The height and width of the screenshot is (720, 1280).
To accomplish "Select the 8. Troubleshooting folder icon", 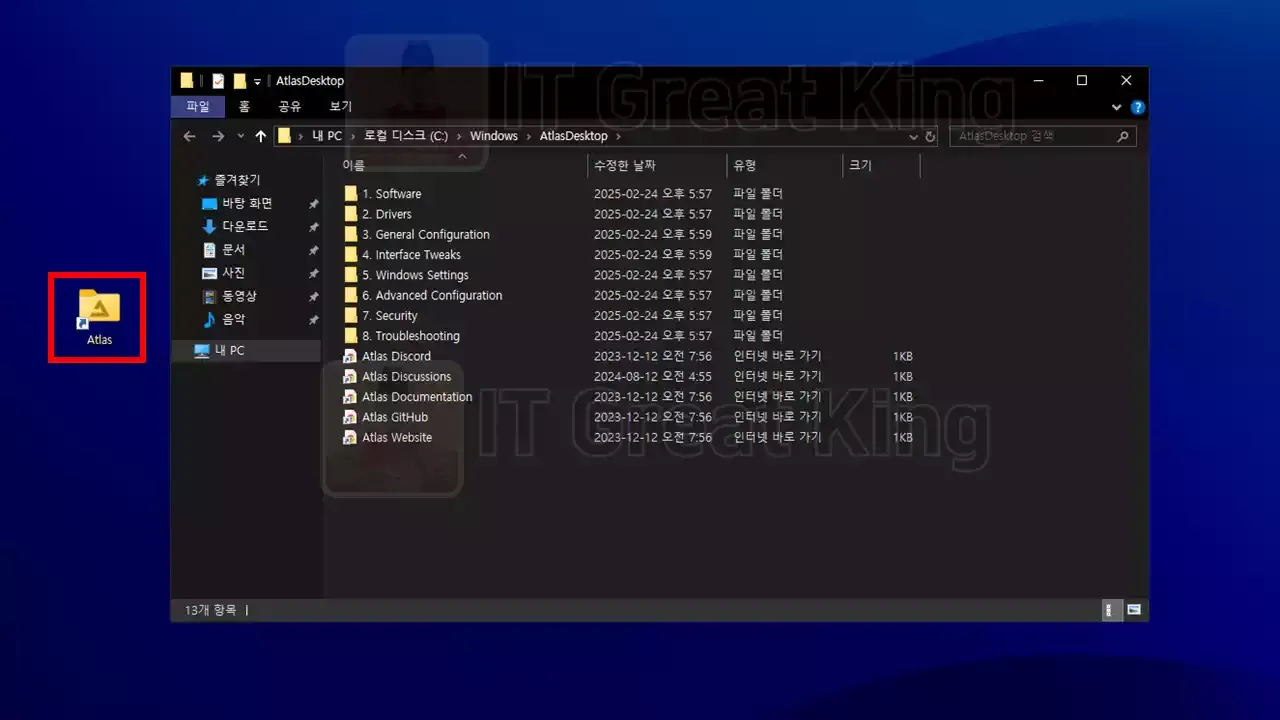I will point(350,336).
